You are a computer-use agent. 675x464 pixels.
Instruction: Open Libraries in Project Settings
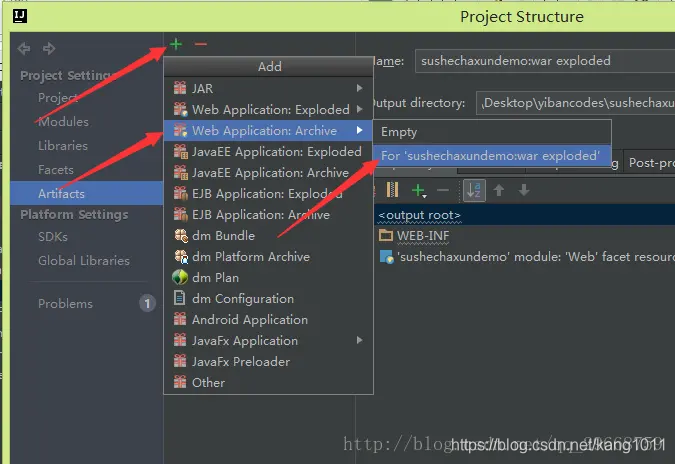point(63,146)
